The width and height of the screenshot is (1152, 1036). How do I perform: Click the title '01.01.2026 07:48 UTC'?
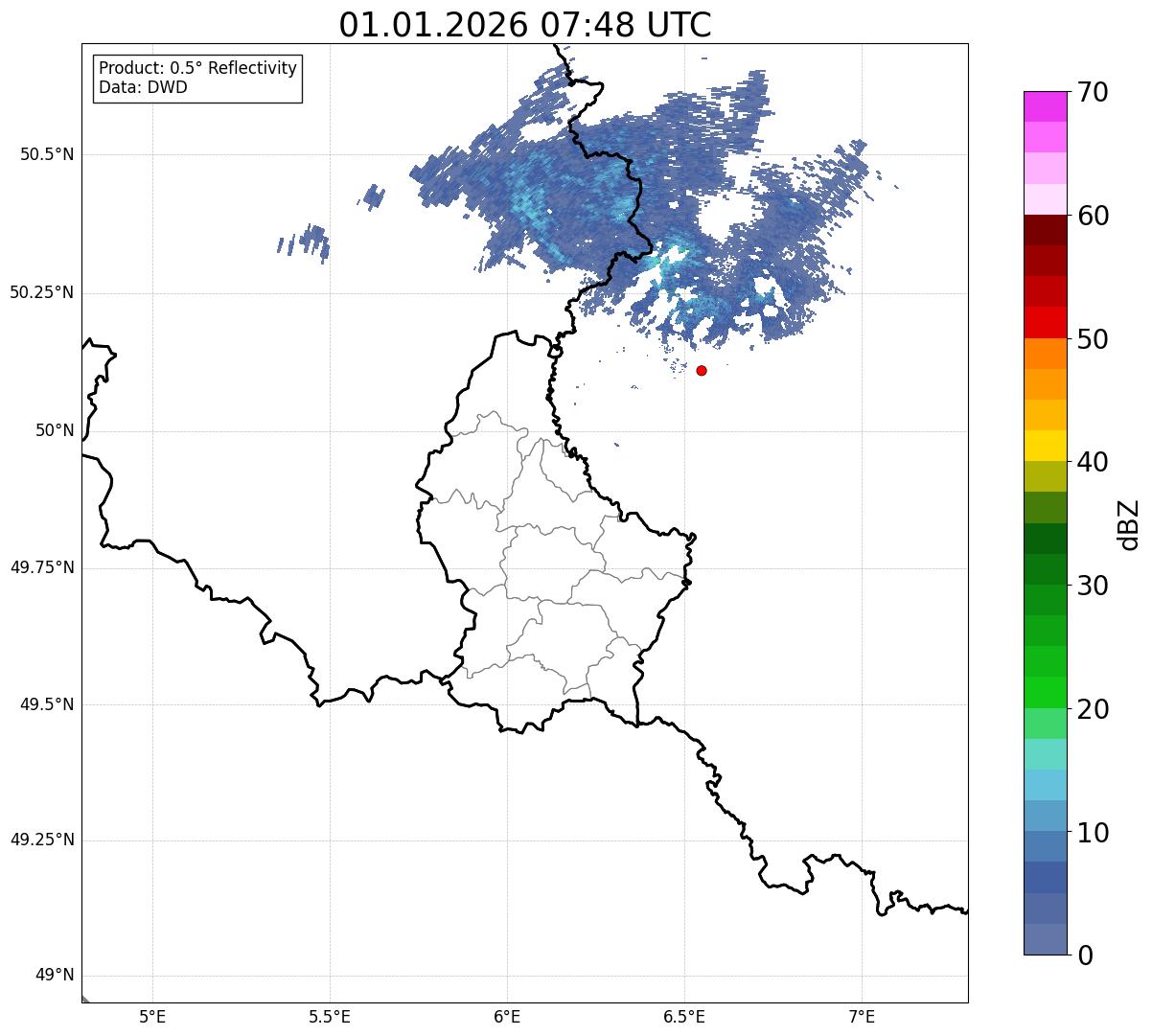tap(525, 25)
